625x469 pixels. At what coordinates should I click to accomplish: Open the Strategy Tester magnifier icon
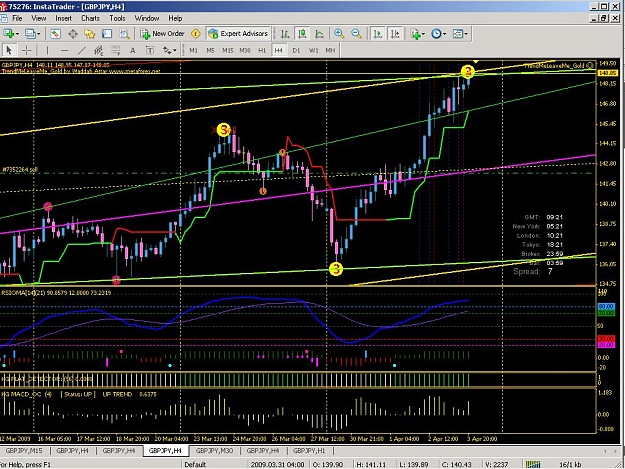coord(124,34)
